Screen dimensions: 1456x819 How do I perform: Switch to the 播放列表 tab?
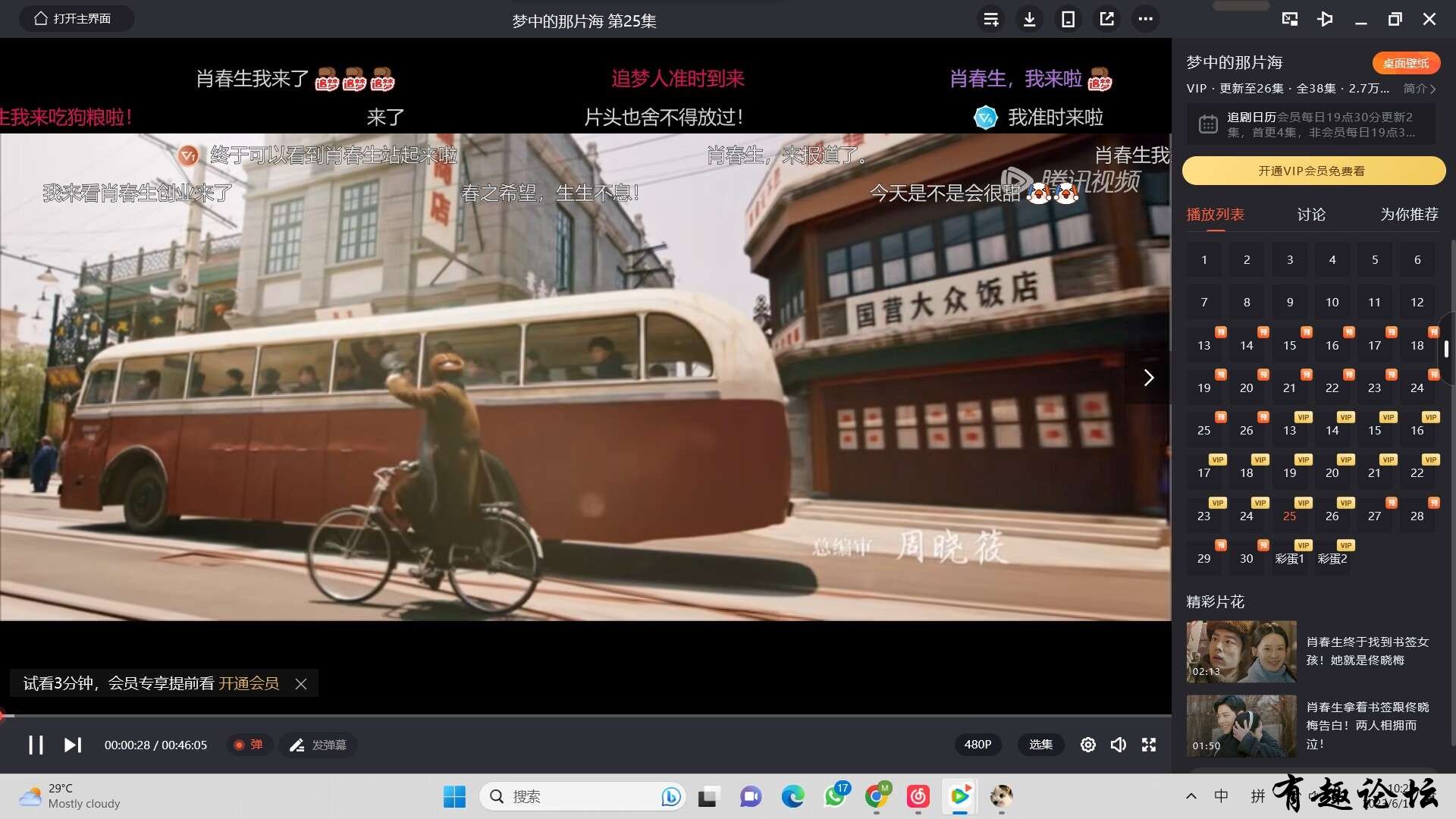click(x=1215, y=215)
